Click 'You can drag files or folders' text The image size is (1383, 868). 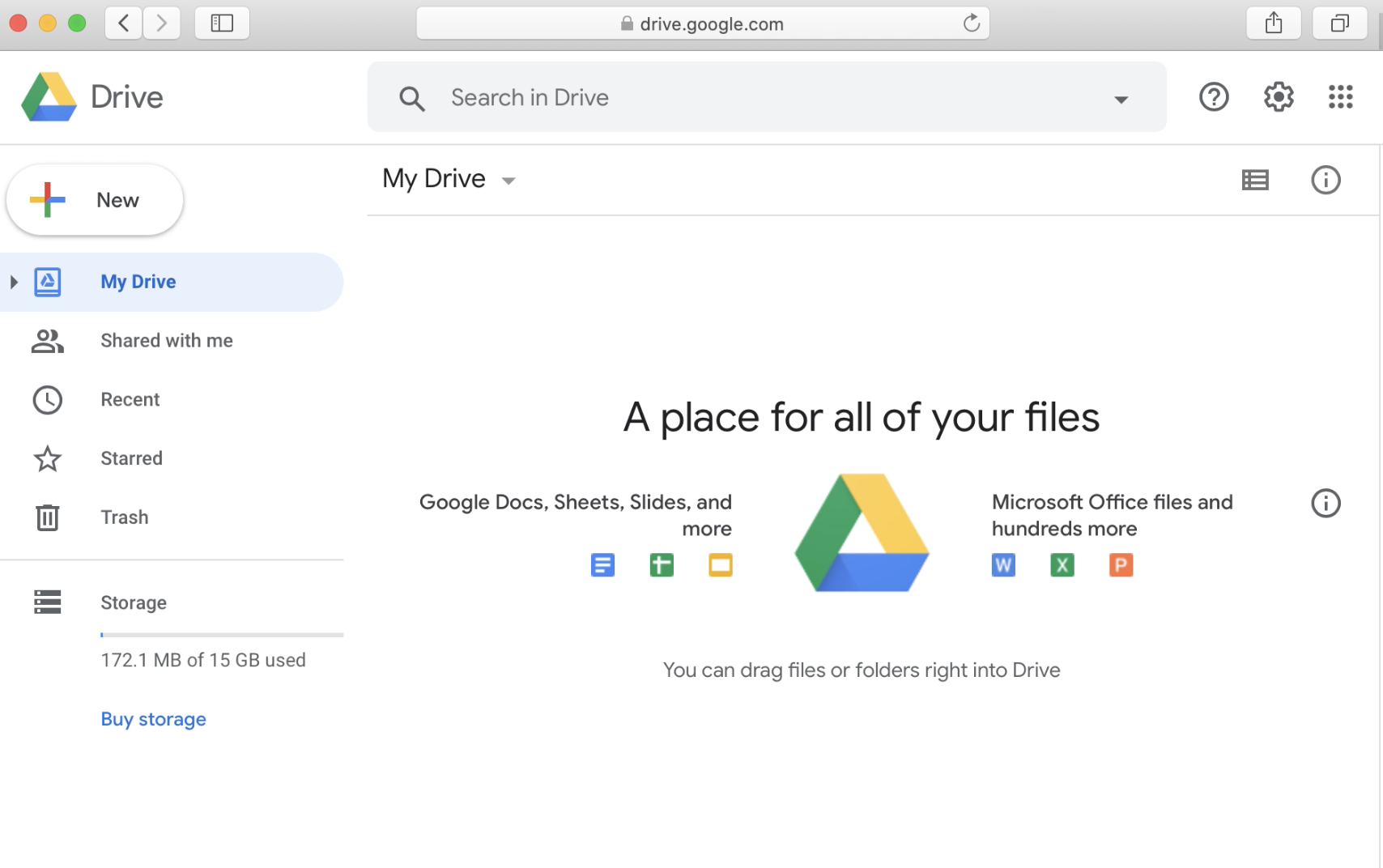(x=862, y=670)
